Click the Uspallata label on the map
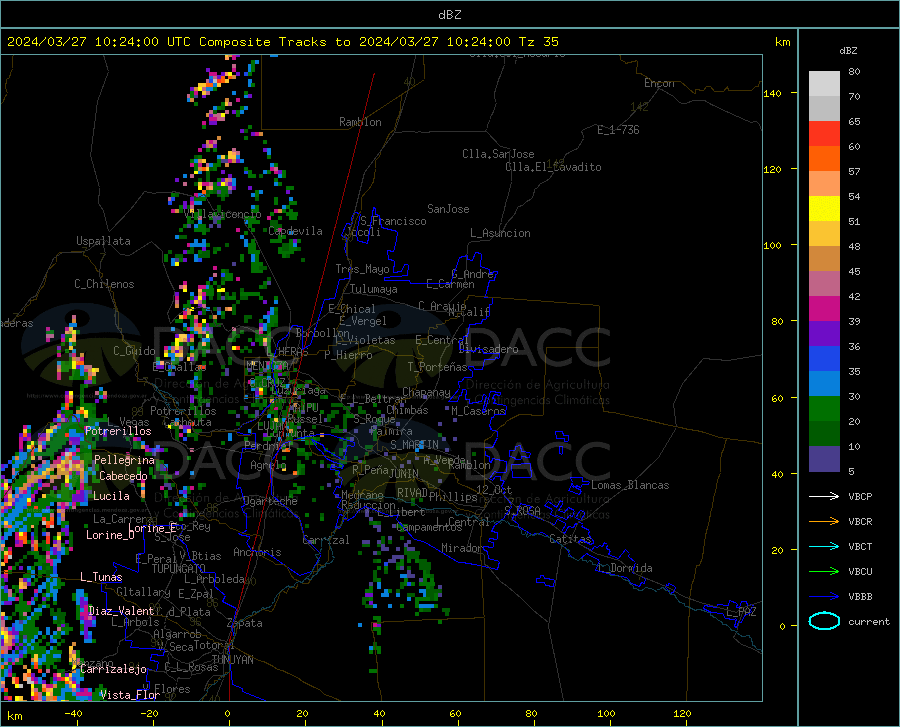900x727 pixels. [103, 241]
